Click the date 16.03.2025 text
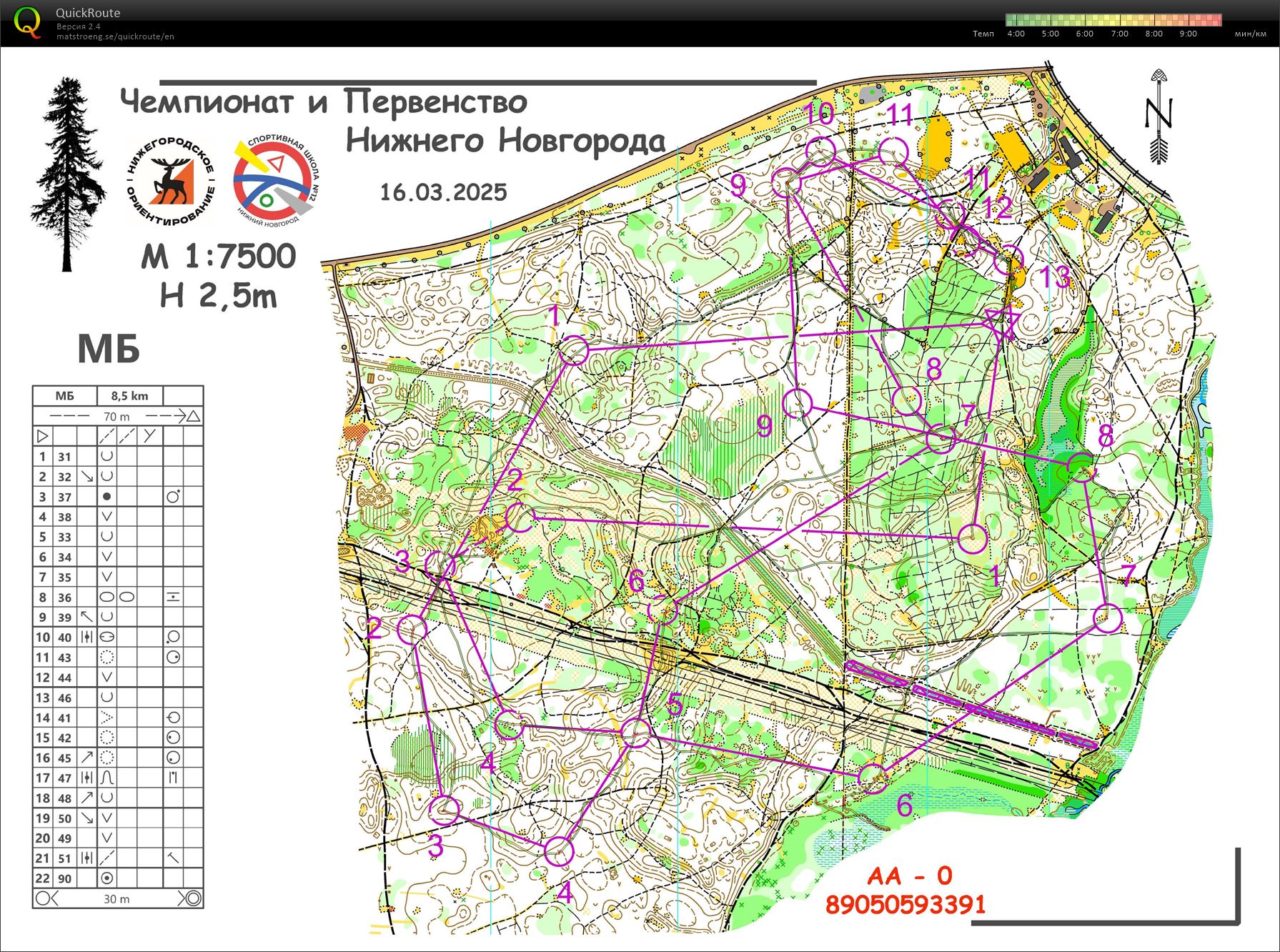Viewport: 1280px width, 952px height. click(443, 192)
